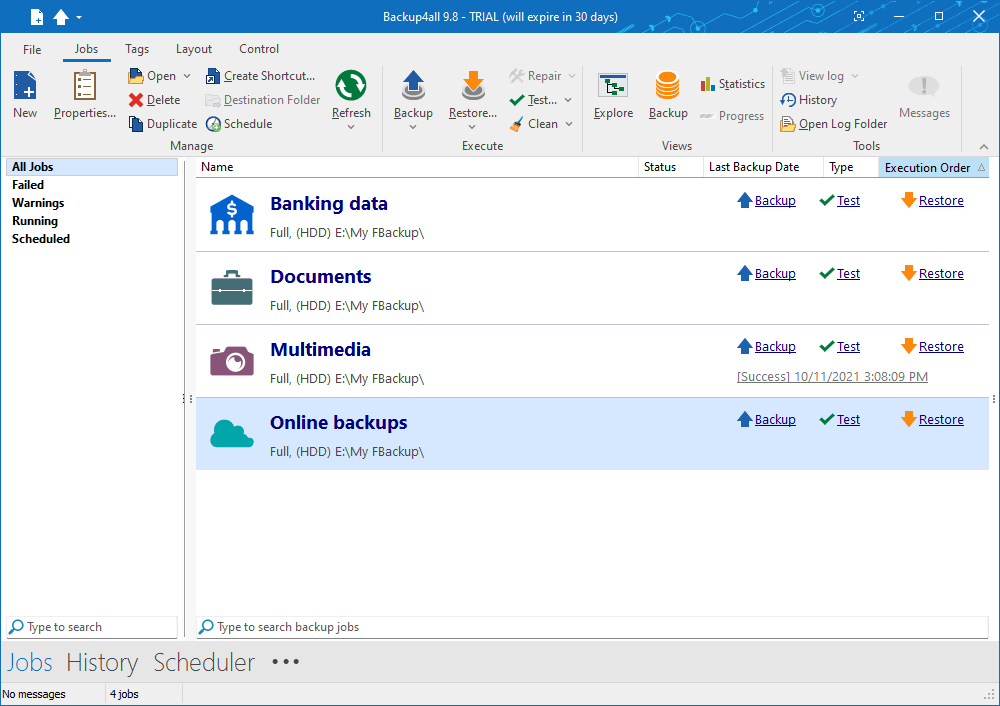Select the Documents briefcase icon
The height and width of the screenshot is (706, 1000).
(232, 288)
